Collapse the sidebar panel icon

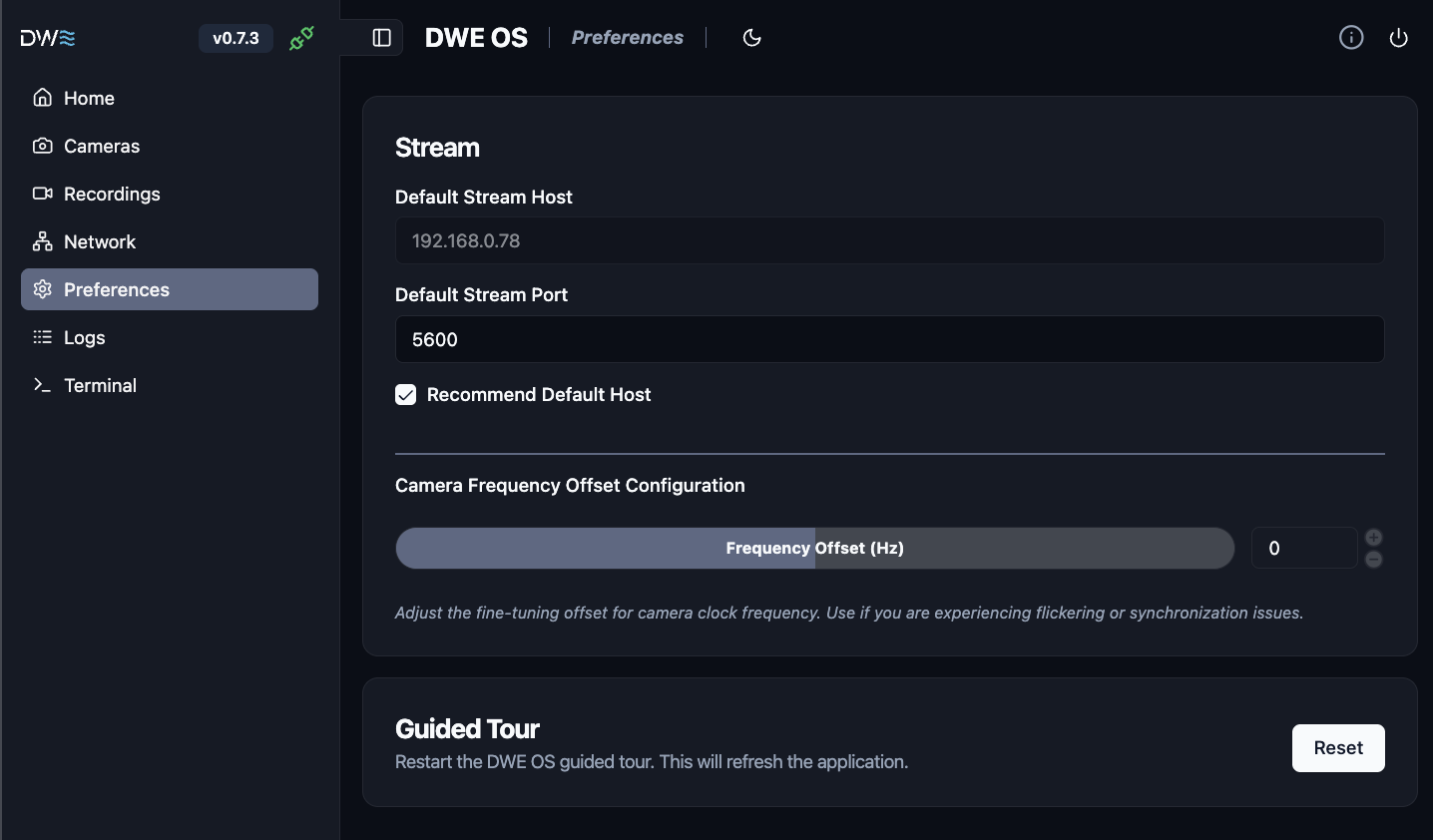click(381, 38)
